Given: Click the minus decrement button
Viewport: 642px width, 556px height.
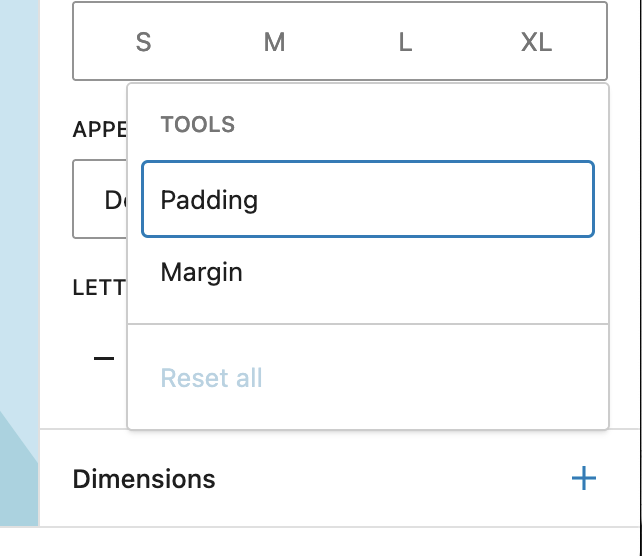Looking at the screenshot, I should pyautogui.click(x=104, y=358).
